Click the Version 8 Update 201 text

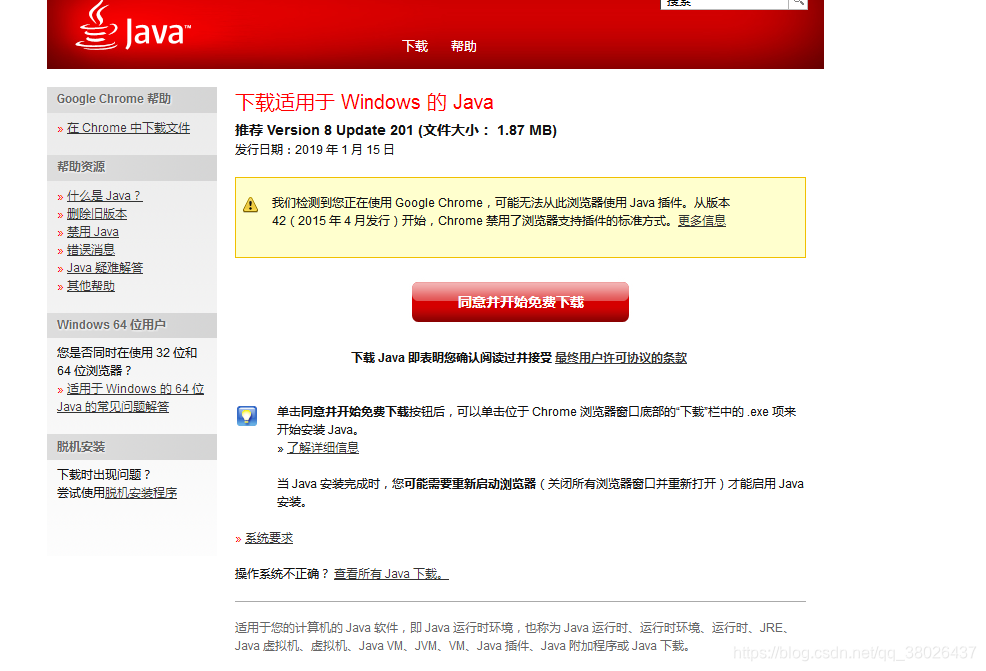pyautogui.click(x=340, y=130)
